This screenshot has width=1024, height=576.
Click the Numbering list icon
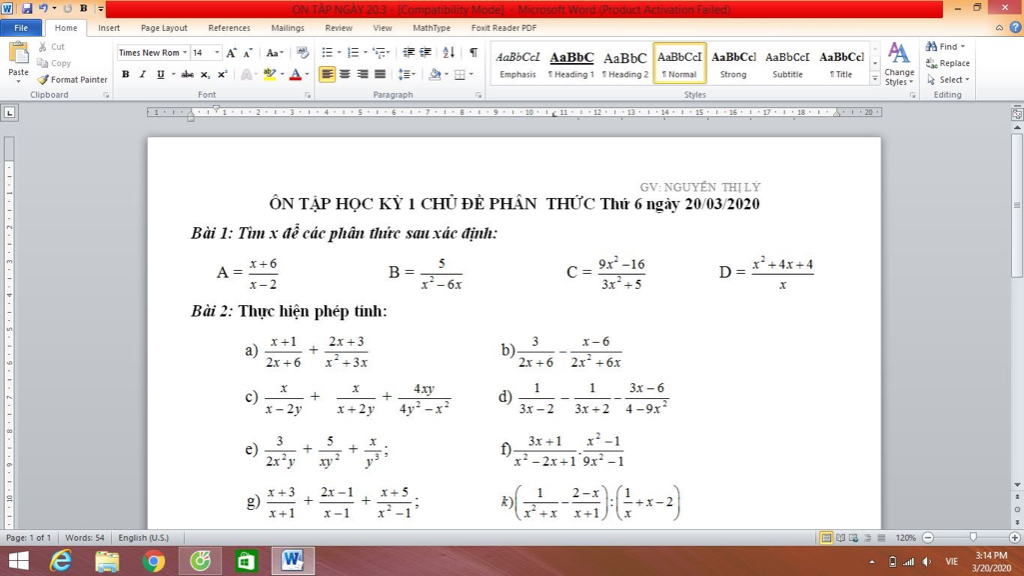click(x=353, y=53)
